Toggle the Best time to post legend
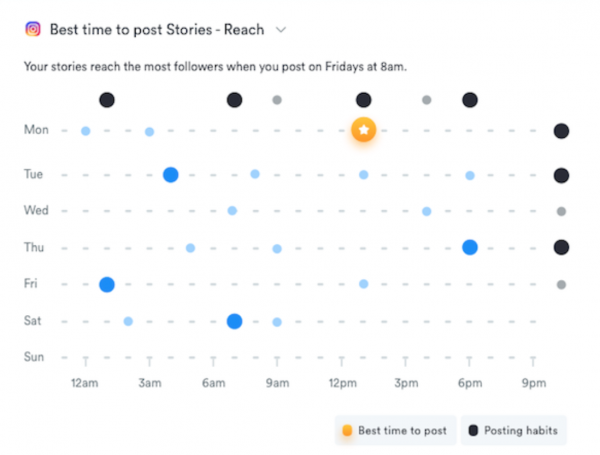 pos(396,431)
